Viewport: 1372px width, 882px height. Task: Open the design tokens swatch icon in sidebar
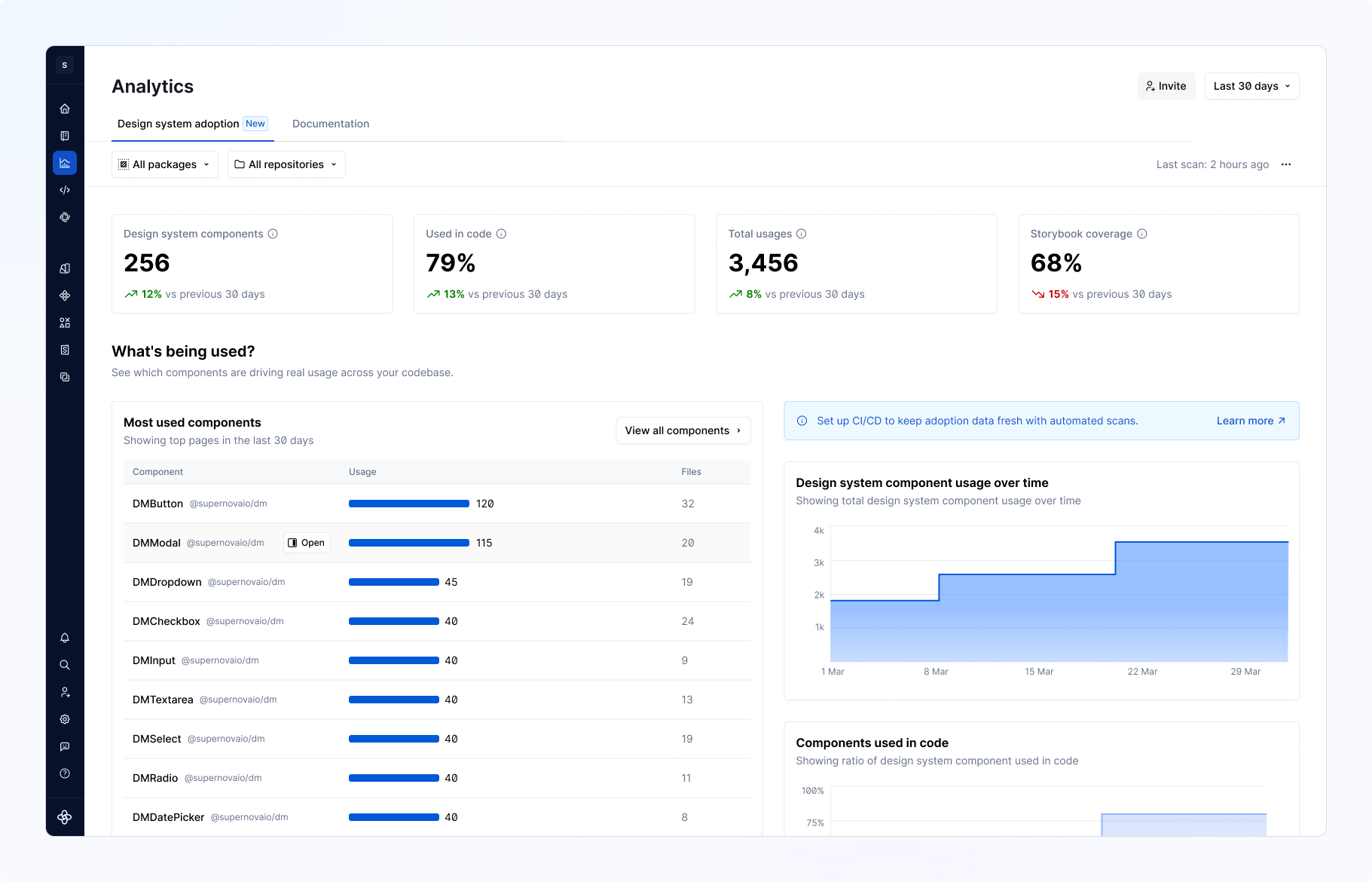65,268
